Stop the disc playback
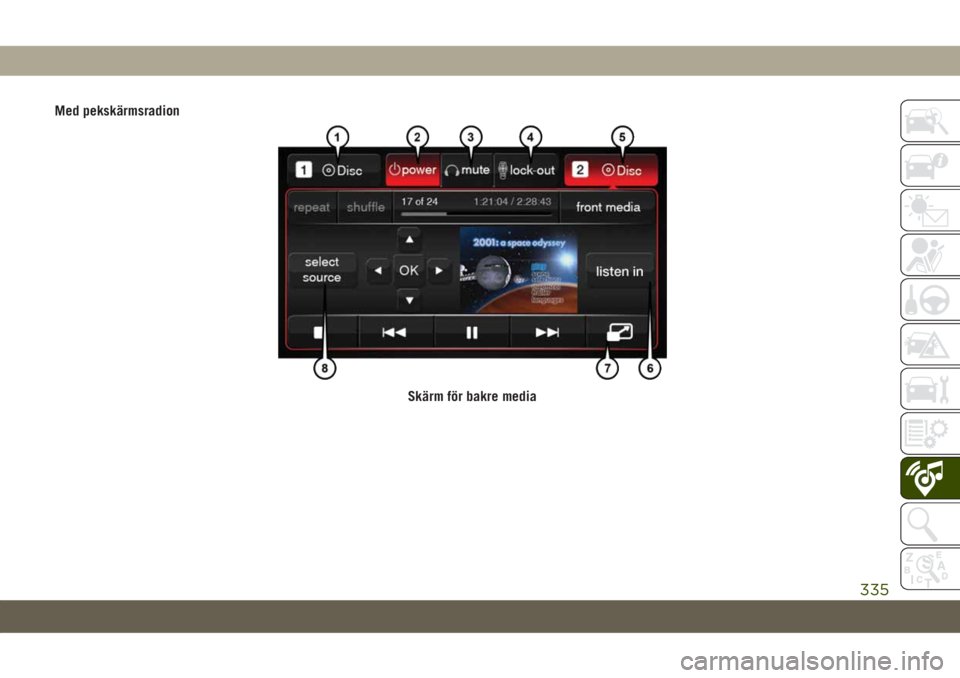Viewport: 960px width, 678px height. point(322,332)
